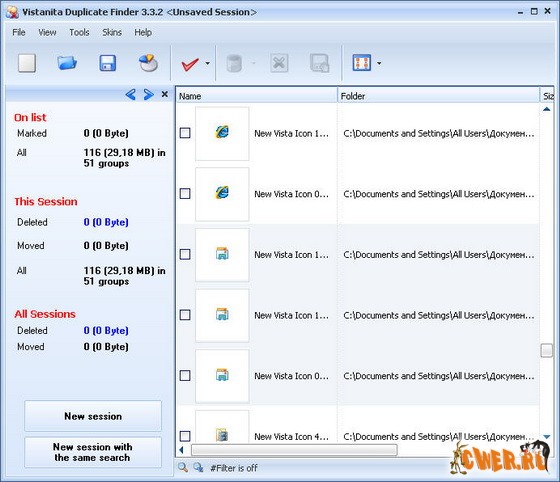Select the first Internet Explorer icon thumbnail
Screen dimensions: 560x482
222,133
